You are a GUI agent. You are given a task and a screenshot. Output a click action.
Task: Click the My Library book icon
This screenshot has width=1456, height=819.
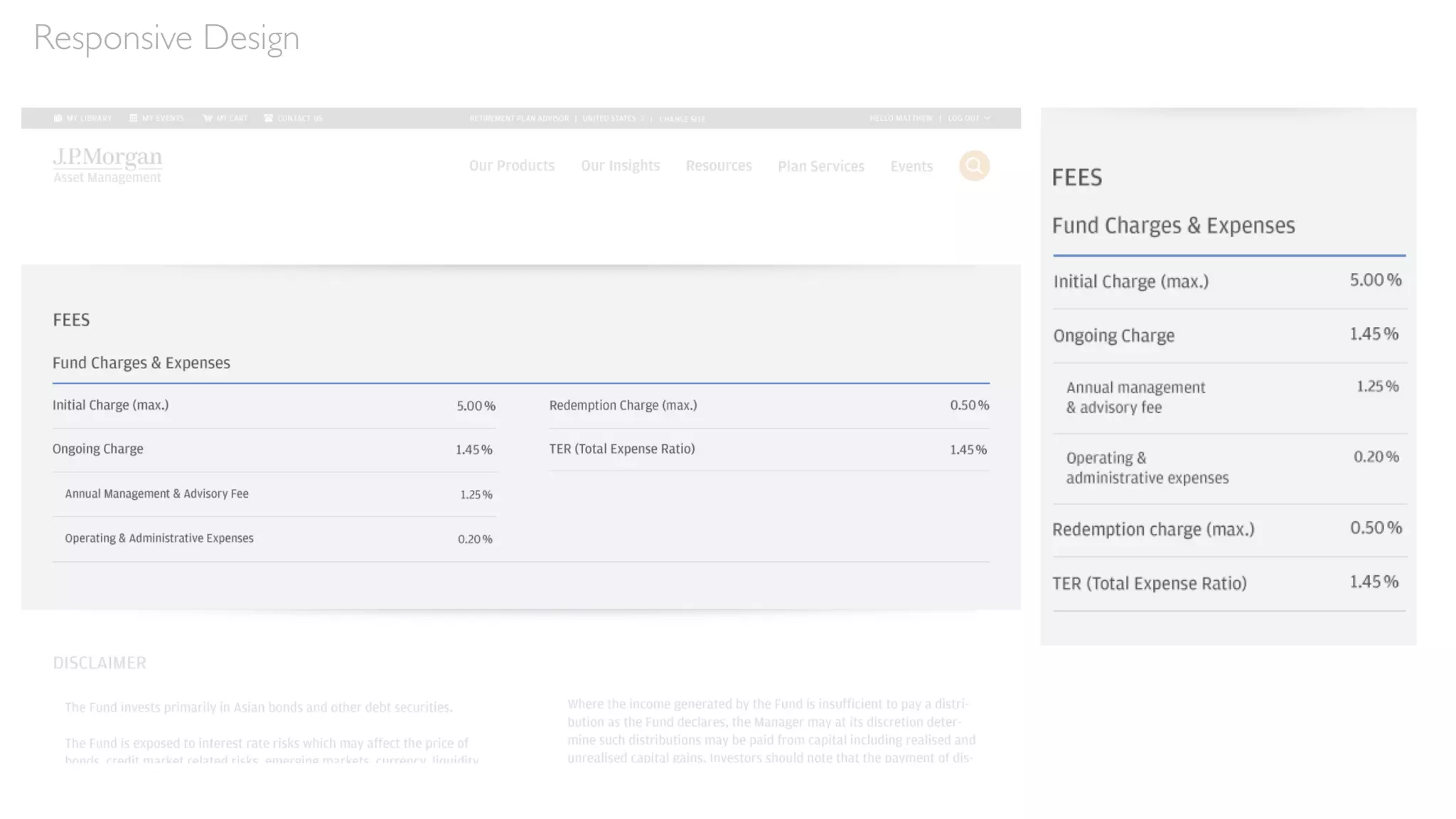tap(58, 118)
